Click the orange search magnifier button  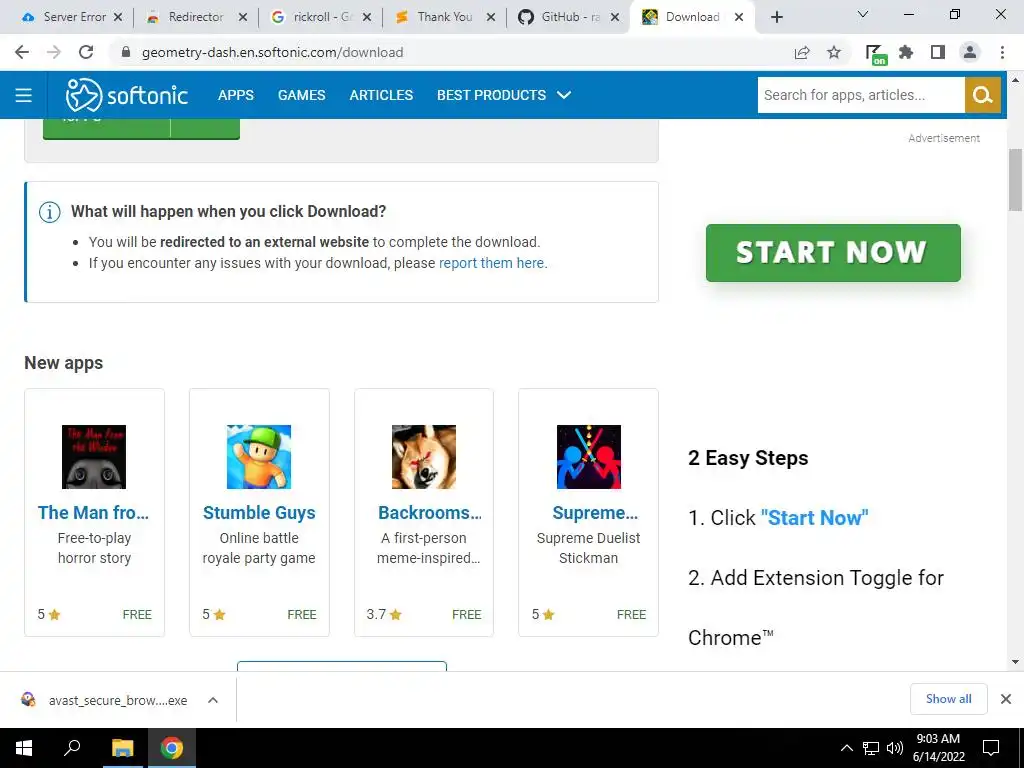tap(982, 95)
